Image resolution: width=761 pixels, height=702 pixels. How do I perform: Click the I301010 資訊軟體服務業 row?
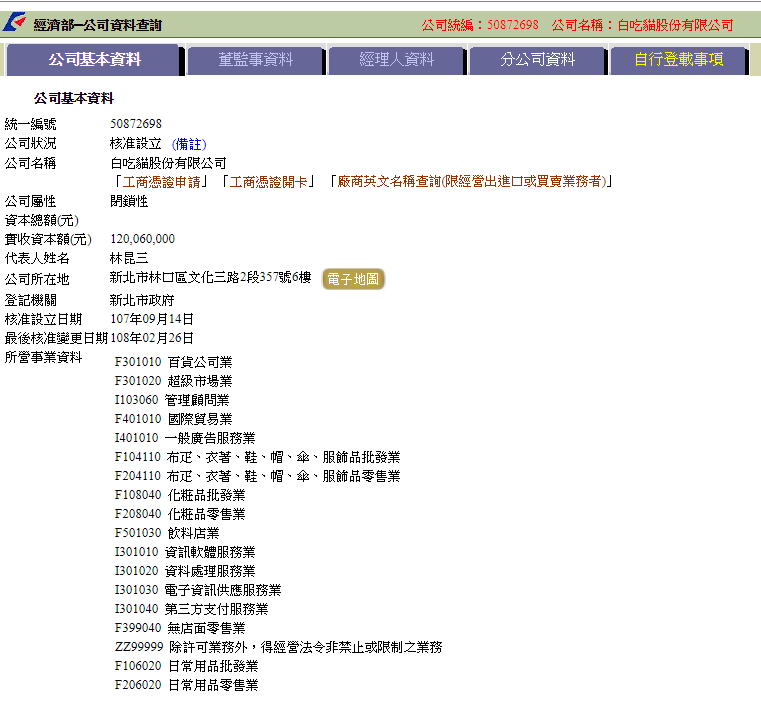(x=185, y=552)
